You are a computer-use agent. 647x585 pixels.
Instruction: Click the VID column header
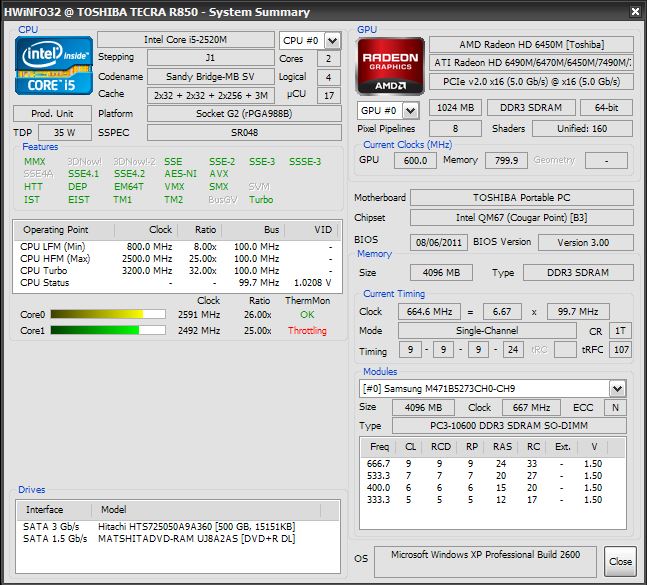pyautogui.click(x=311, y=230)
